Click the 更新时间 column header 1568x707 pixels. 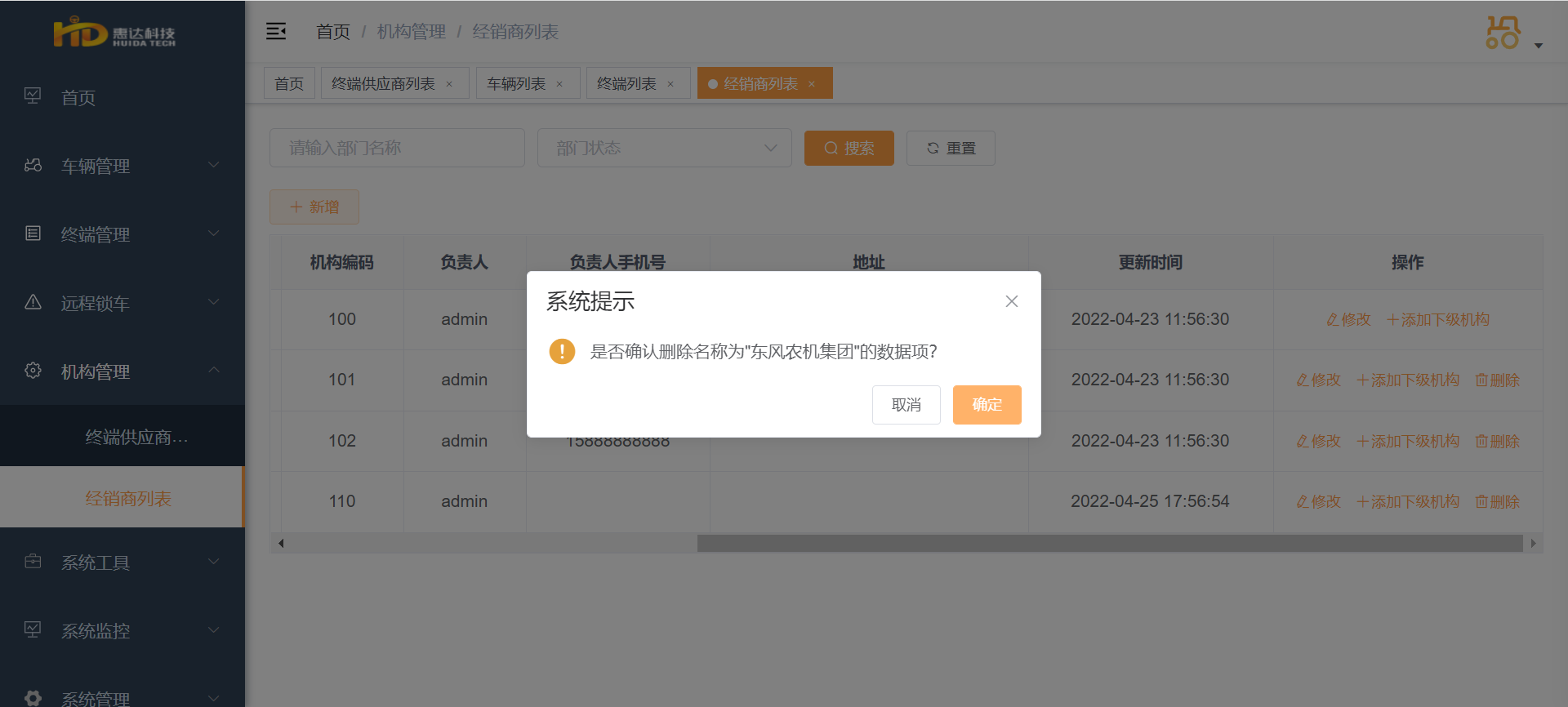tap(1150, 262)
